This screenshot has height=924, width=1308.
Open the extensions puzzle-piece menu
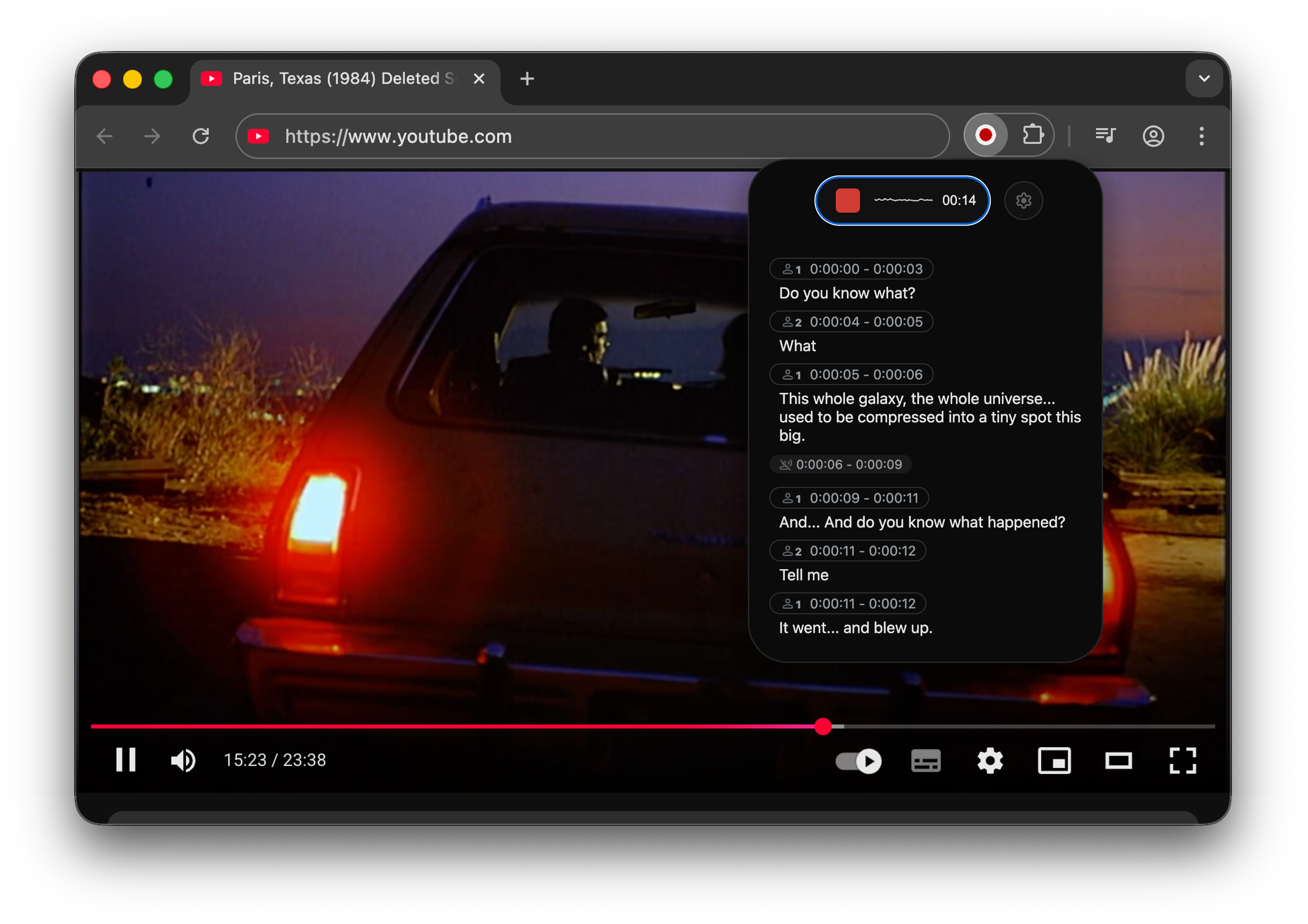[1032, 136]
